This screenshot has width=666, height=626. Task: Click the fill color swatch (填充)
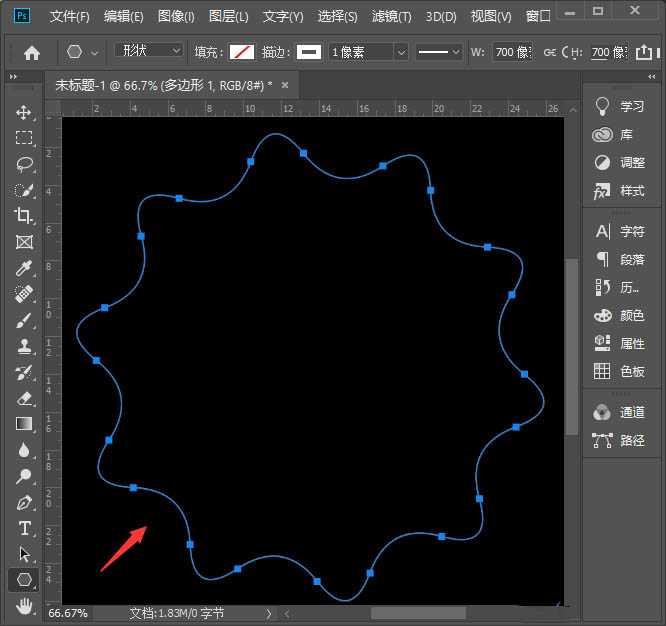pyautogui.click(x=242, y=52)
